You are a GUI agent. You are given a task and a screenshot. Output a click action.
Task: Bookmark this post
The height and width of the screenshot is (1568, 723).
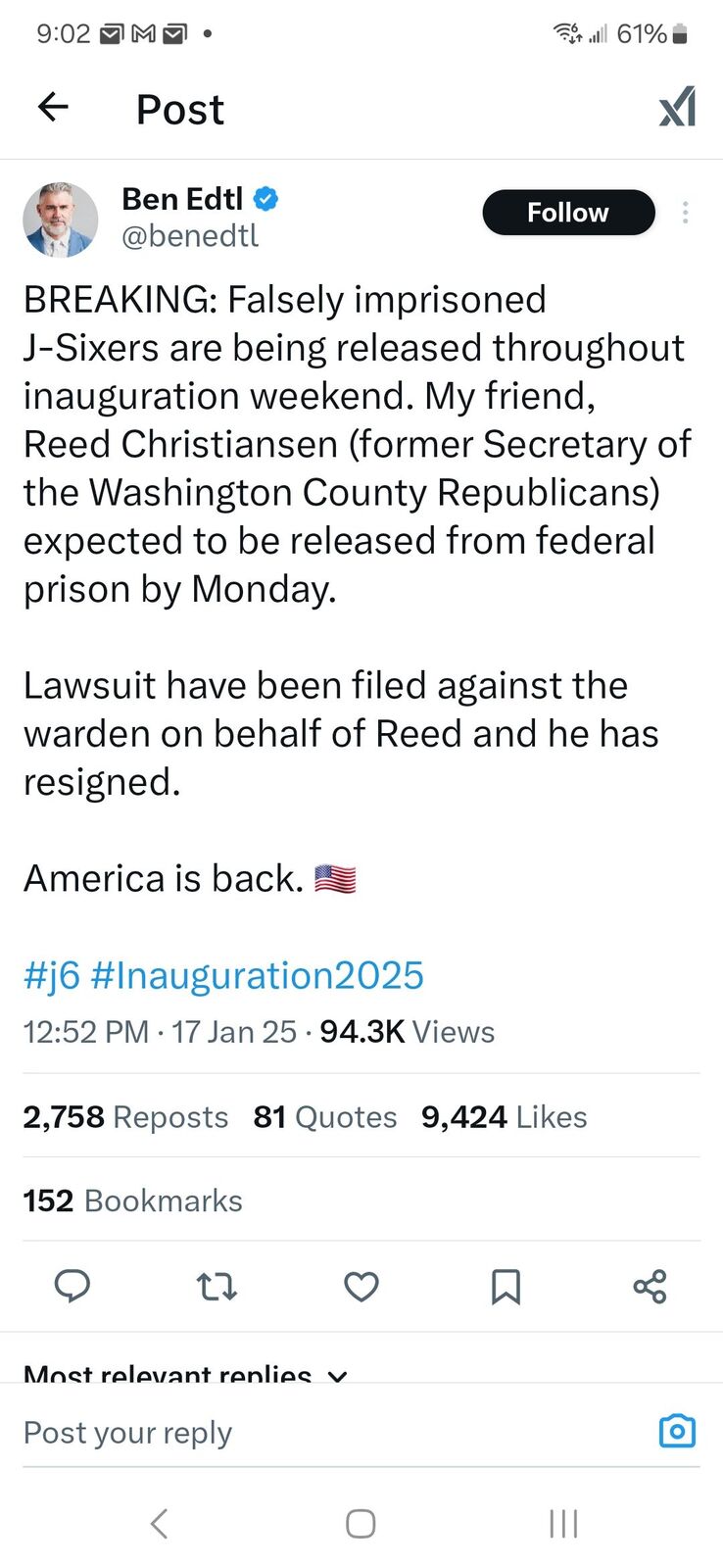tap(506, 1286)
